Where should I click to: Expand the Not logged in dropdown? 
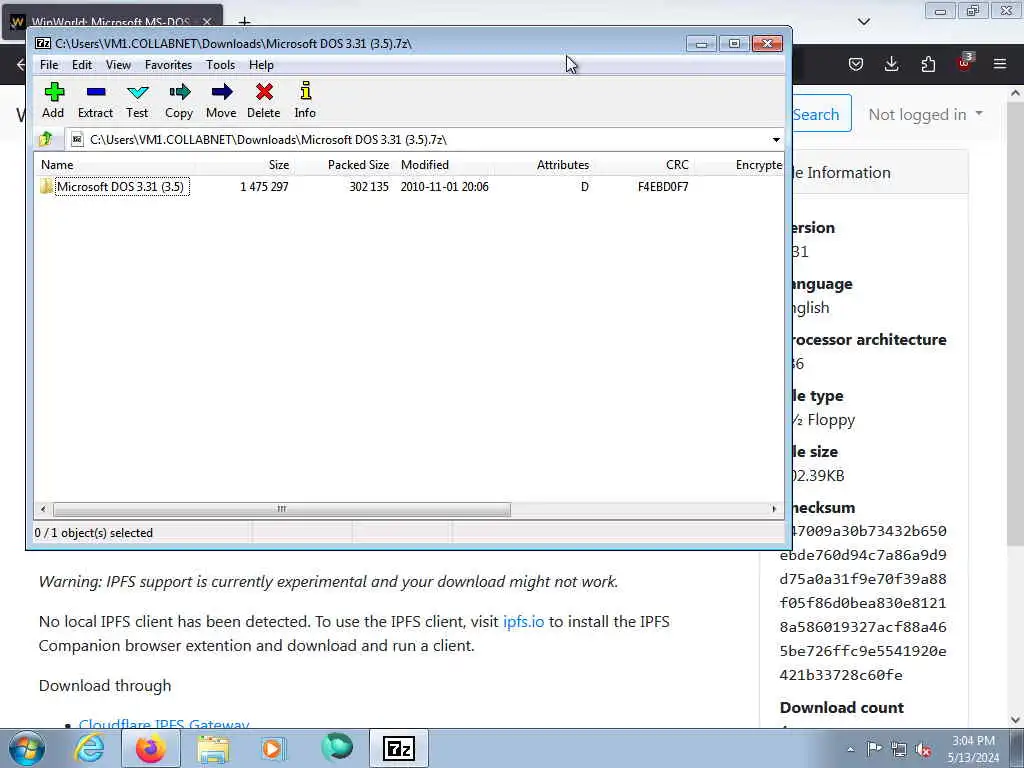[x=925, y=114]
